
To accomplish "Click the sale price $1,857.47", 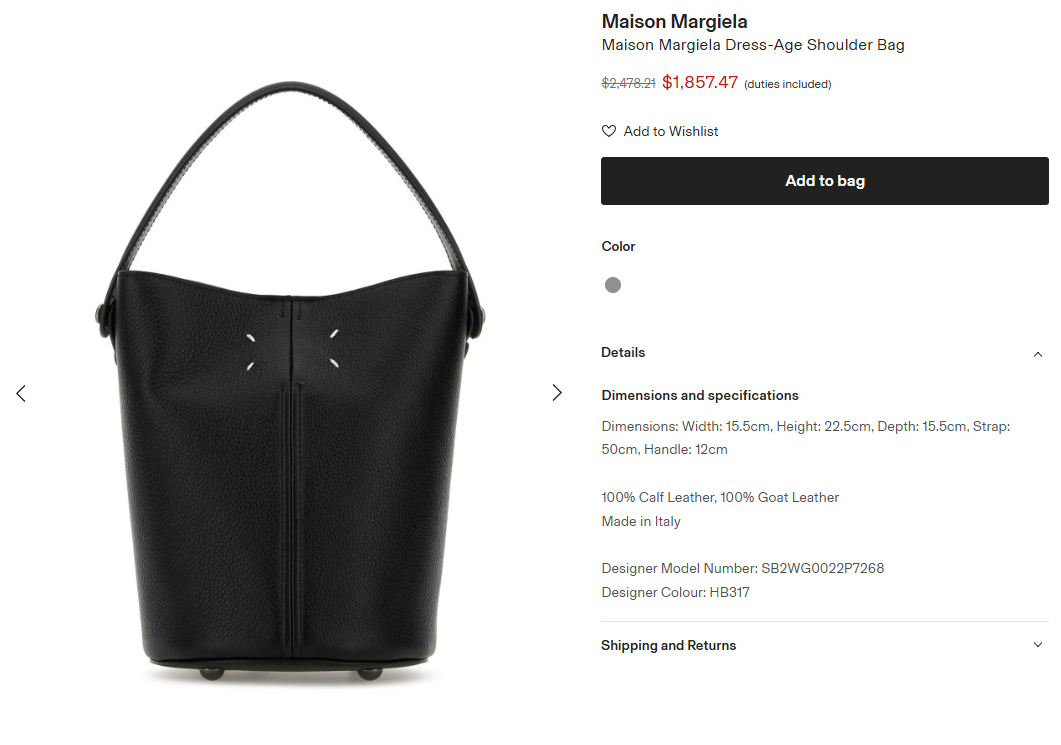I will tap(700, 83).
